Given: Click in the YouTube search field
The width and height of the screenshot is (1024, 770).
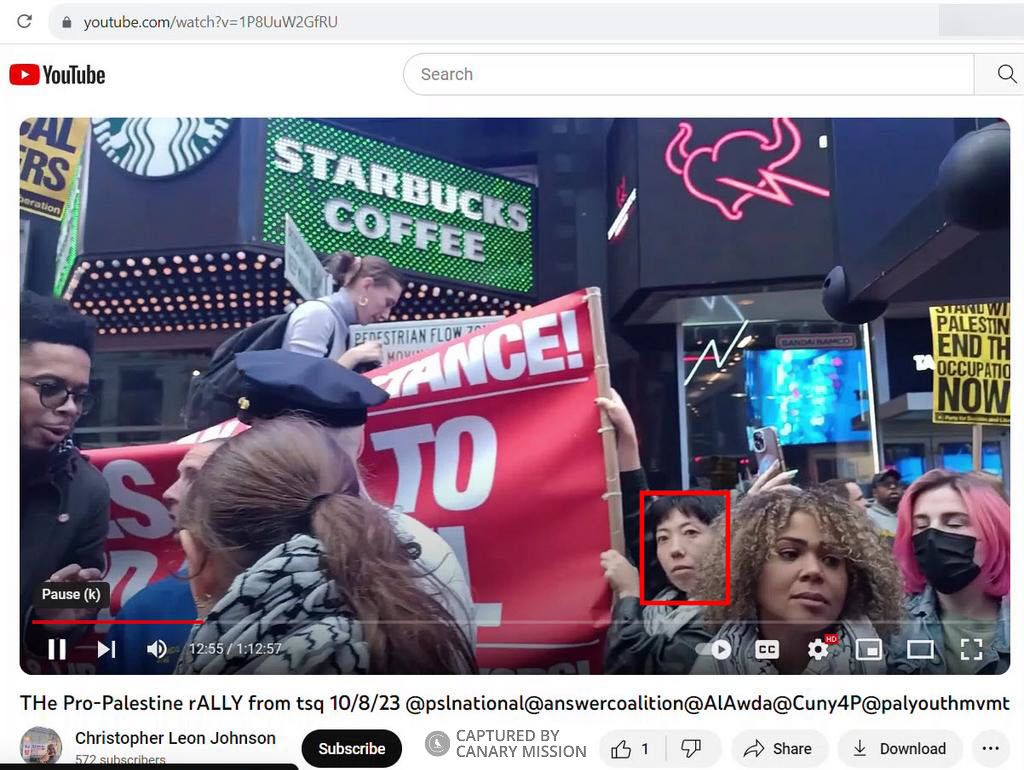Looking at the screenshot, I should point(690,73).
